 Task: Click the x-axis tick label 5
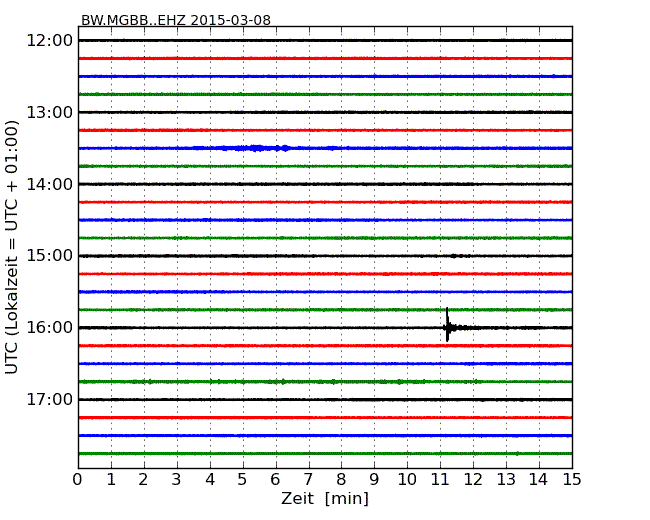[243, 480]
